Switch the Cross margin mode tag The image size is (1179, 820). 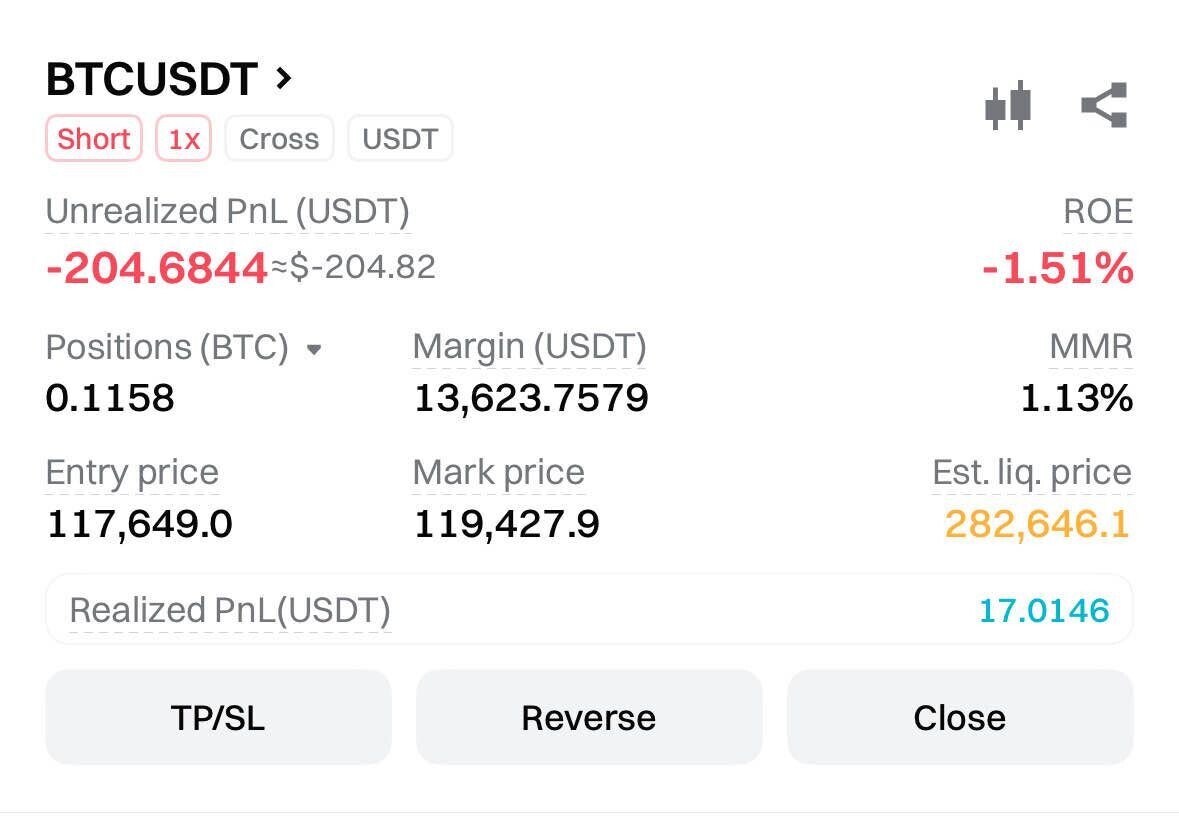[279, 139]
